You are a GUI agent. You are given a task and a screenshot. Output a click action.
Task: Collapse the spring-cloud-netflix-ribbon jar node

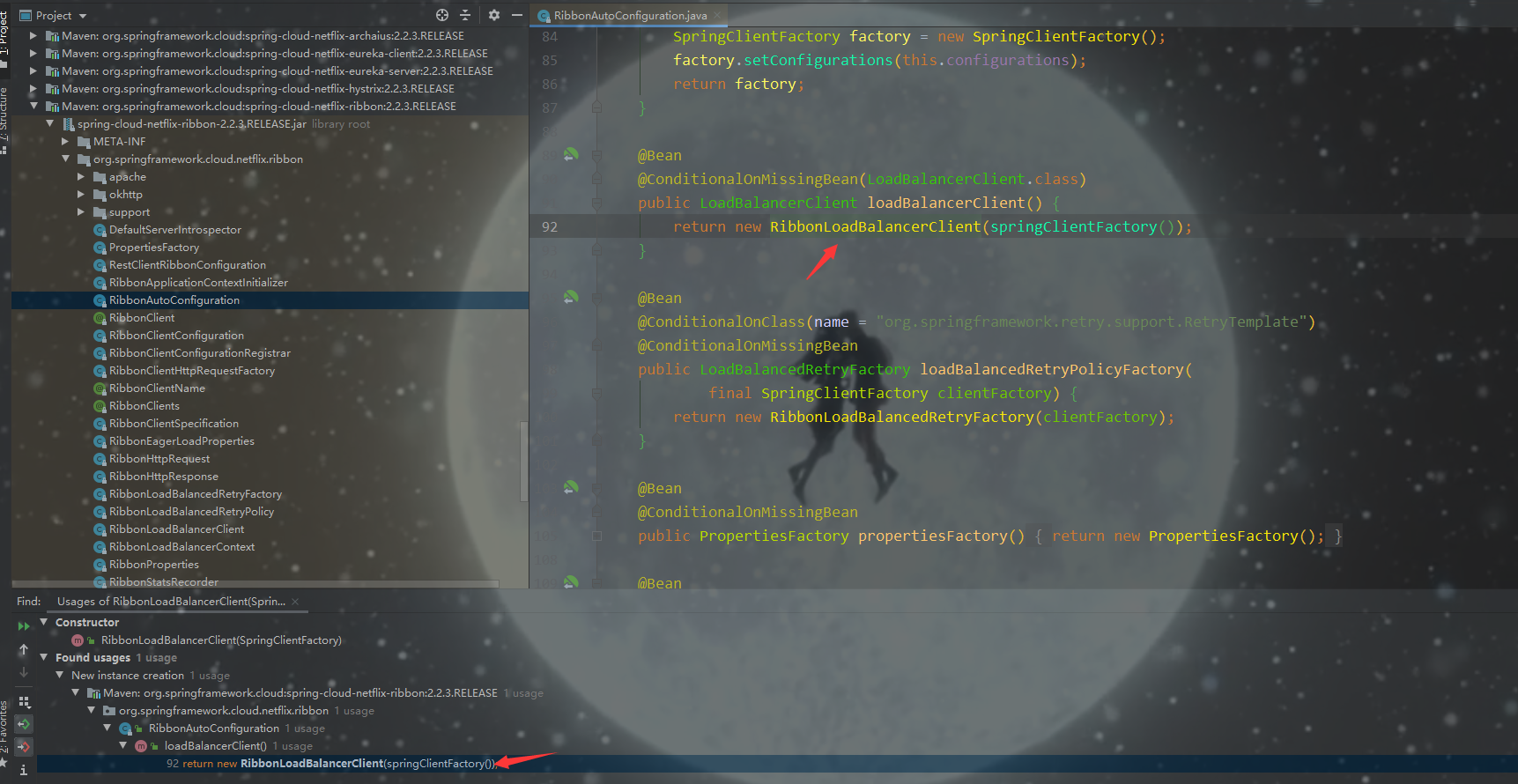coord(50,124)
